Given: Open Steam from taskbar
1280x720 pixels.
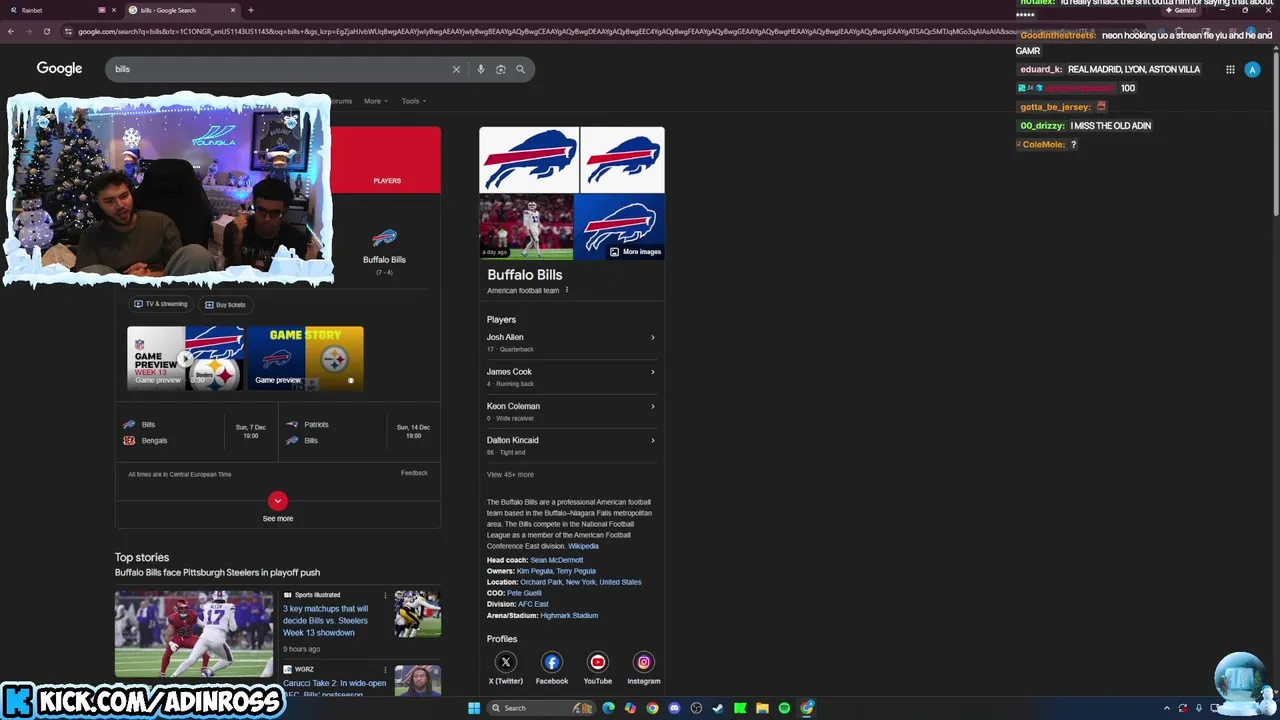Looking at the screenshot, I should 718,708.
